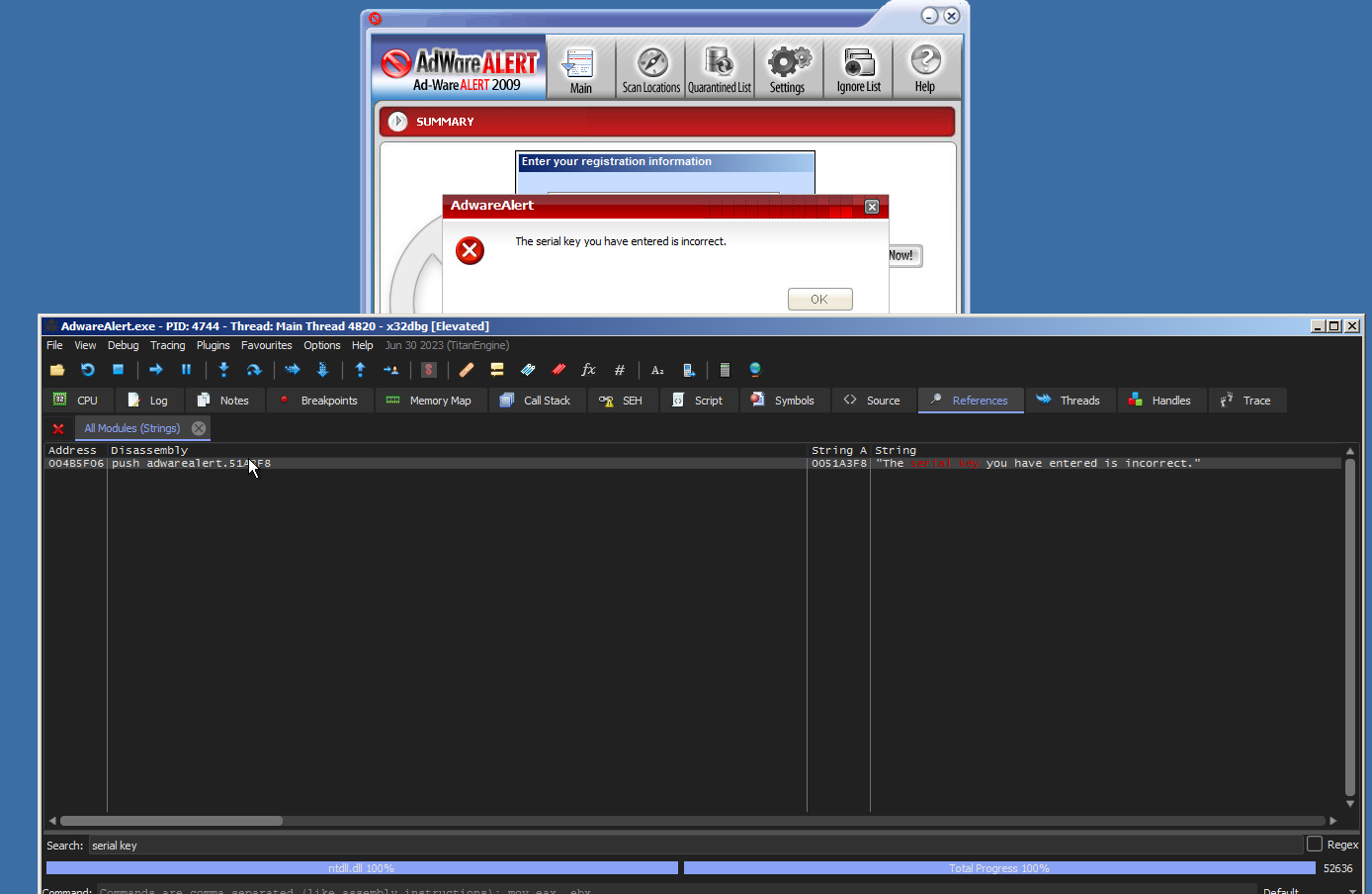Close the All Modules (Strings) tab
This screenshot has height=894, width=1372.
[x=199, y=428]
